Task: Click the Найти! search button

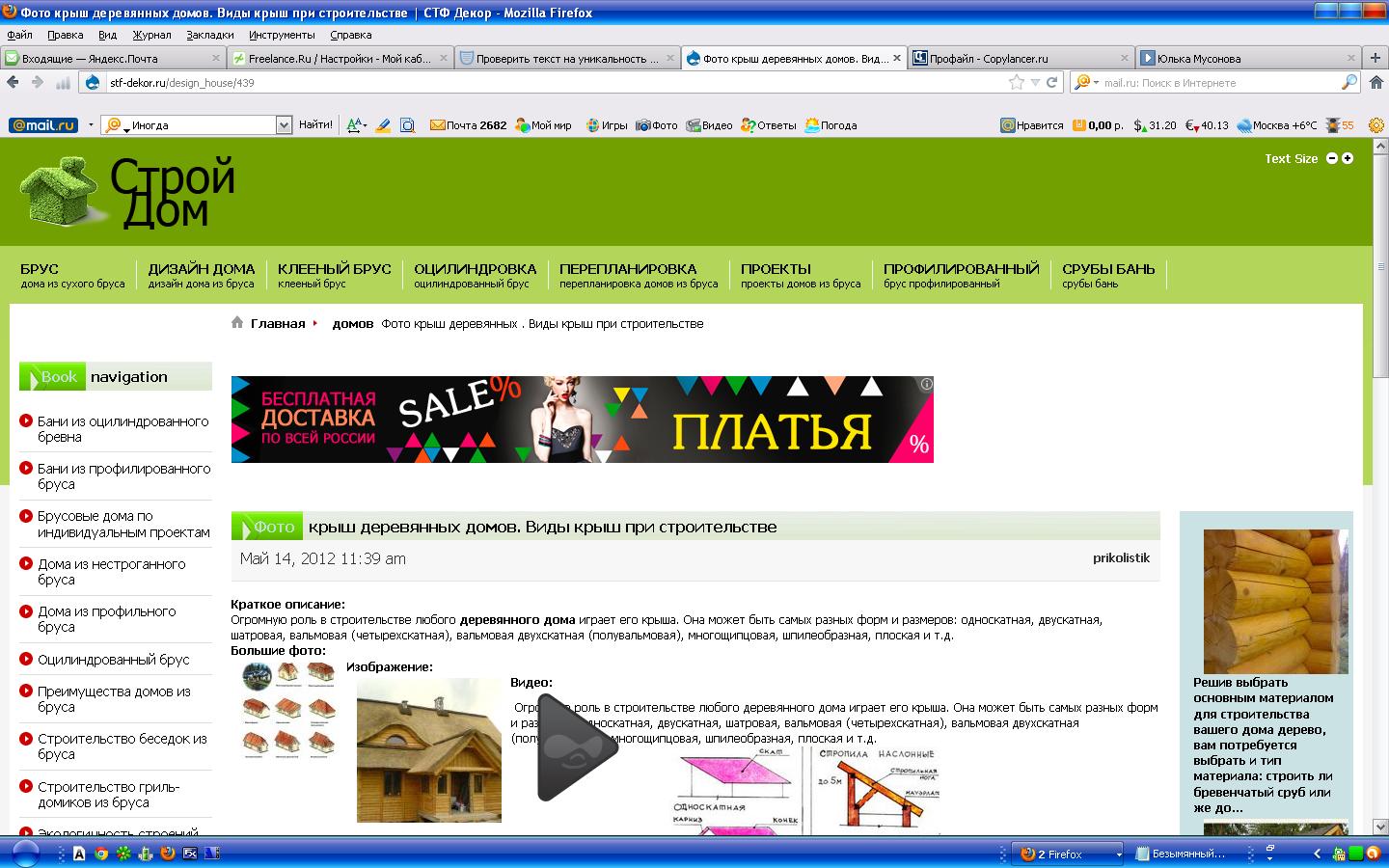Action: coord(315,125)
